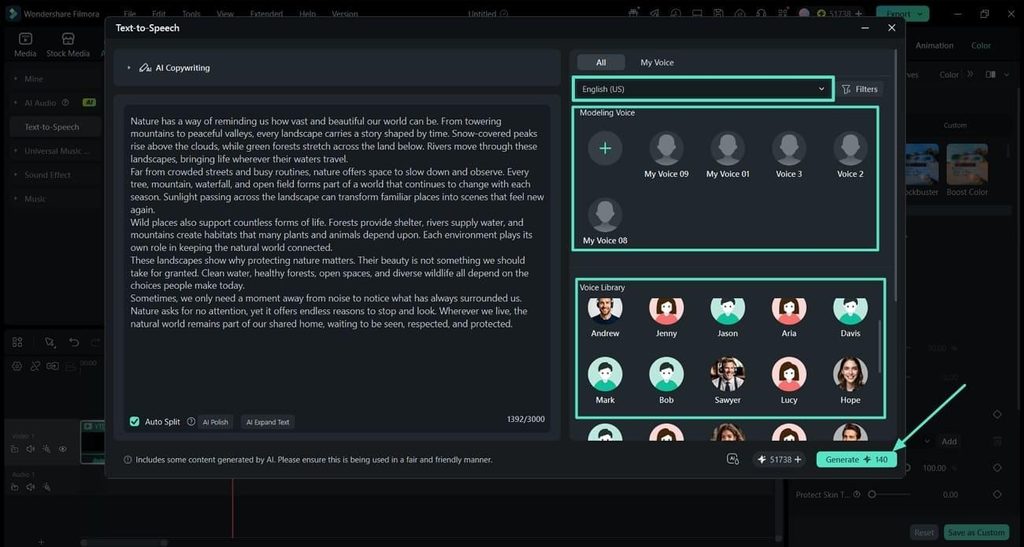
Task: Select the My Voice 09 avatar
Action: point(666,148)
